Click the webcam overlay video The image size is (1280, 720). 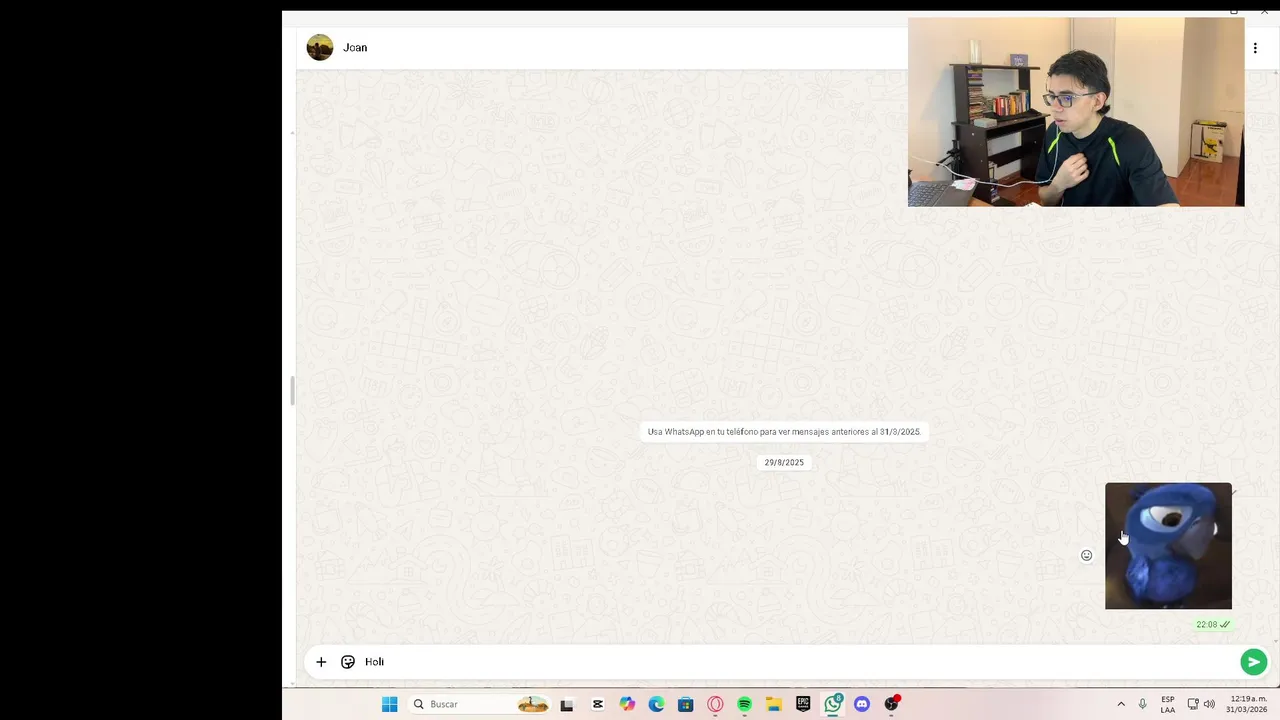pos(1076,112)
